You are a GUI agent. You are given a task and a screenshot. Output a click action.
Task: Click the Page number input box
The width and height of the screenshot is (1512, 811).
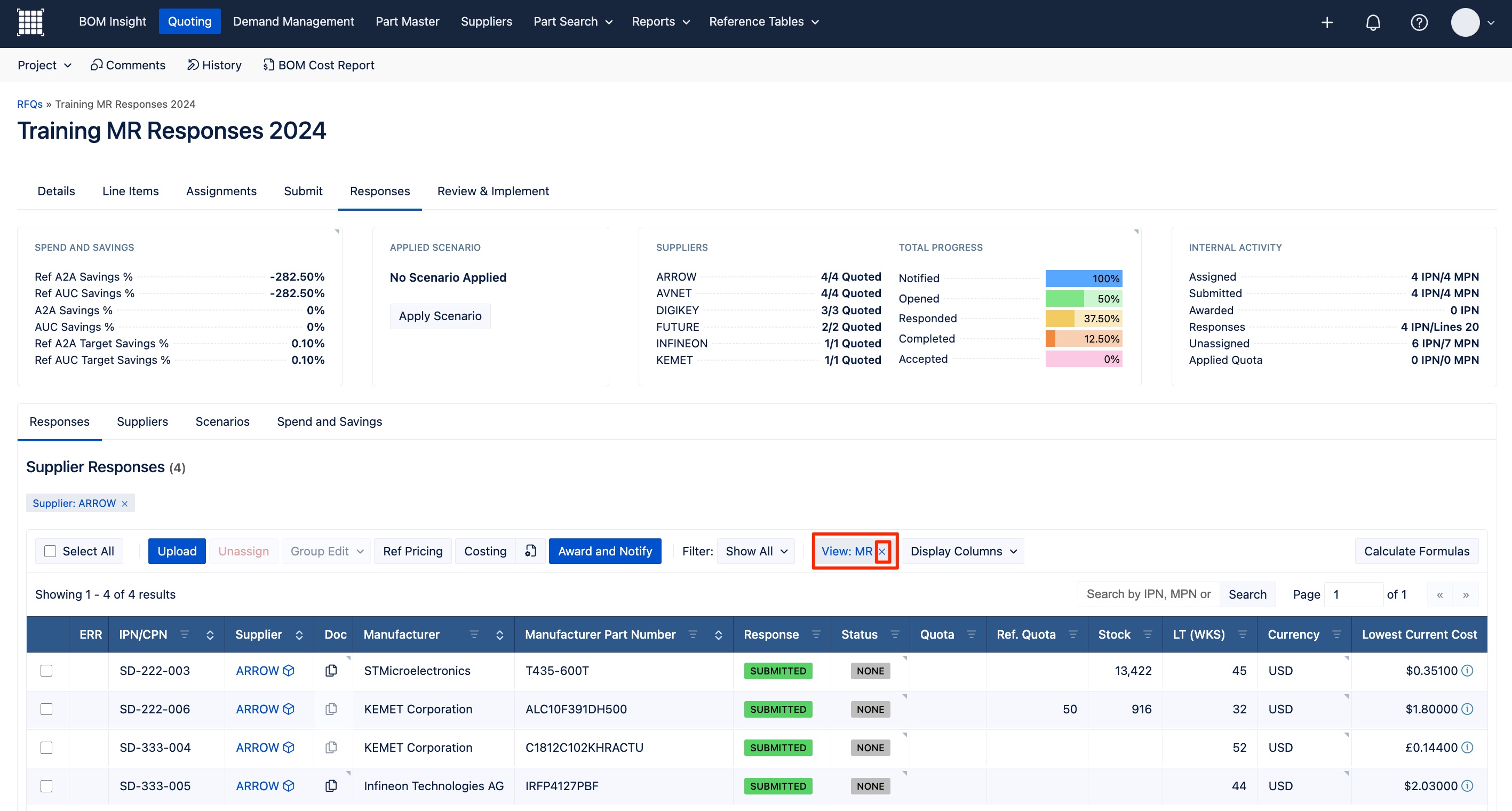(x=1354, y=594)
